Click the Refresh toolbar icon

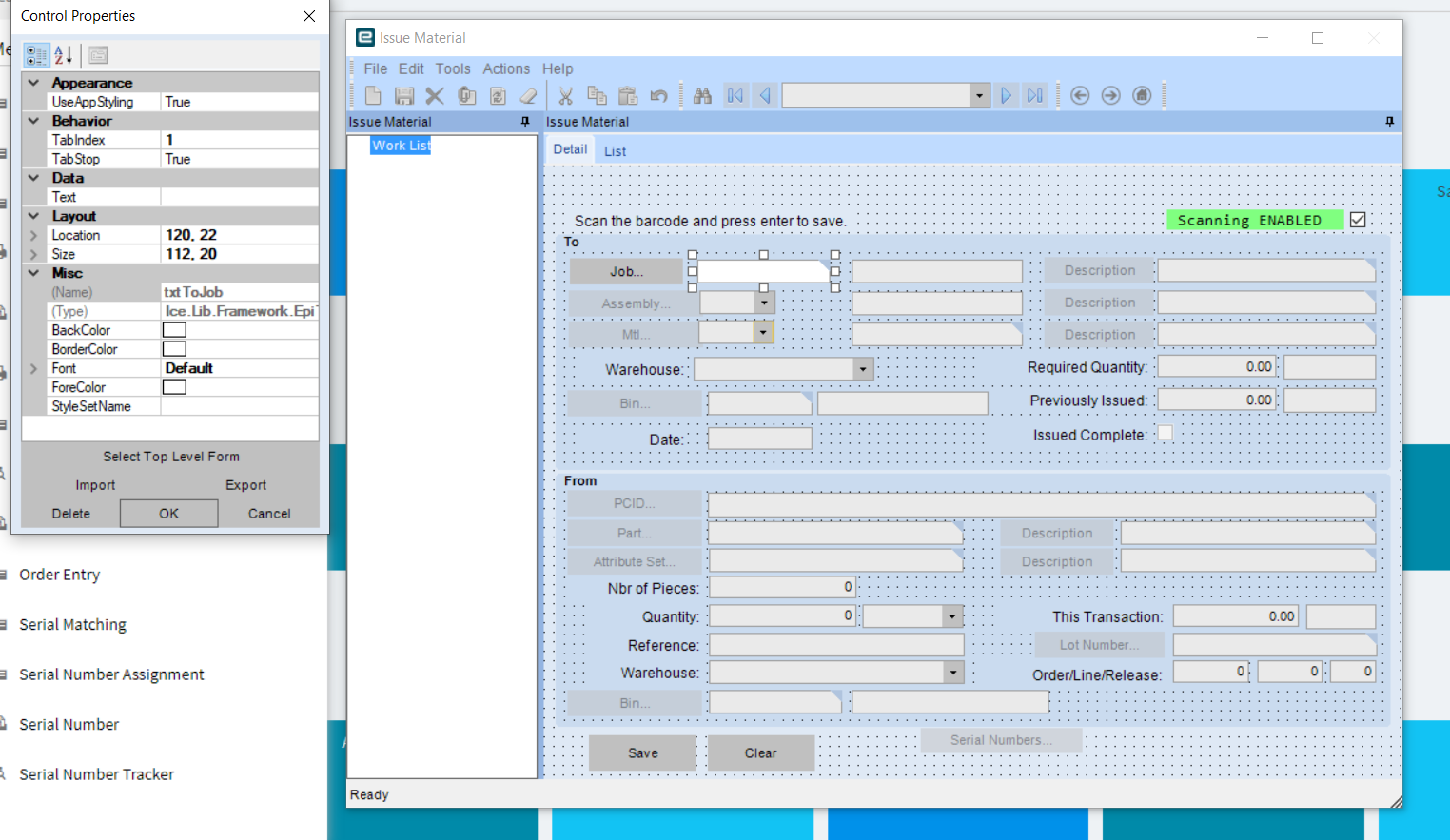click(498, 95)
